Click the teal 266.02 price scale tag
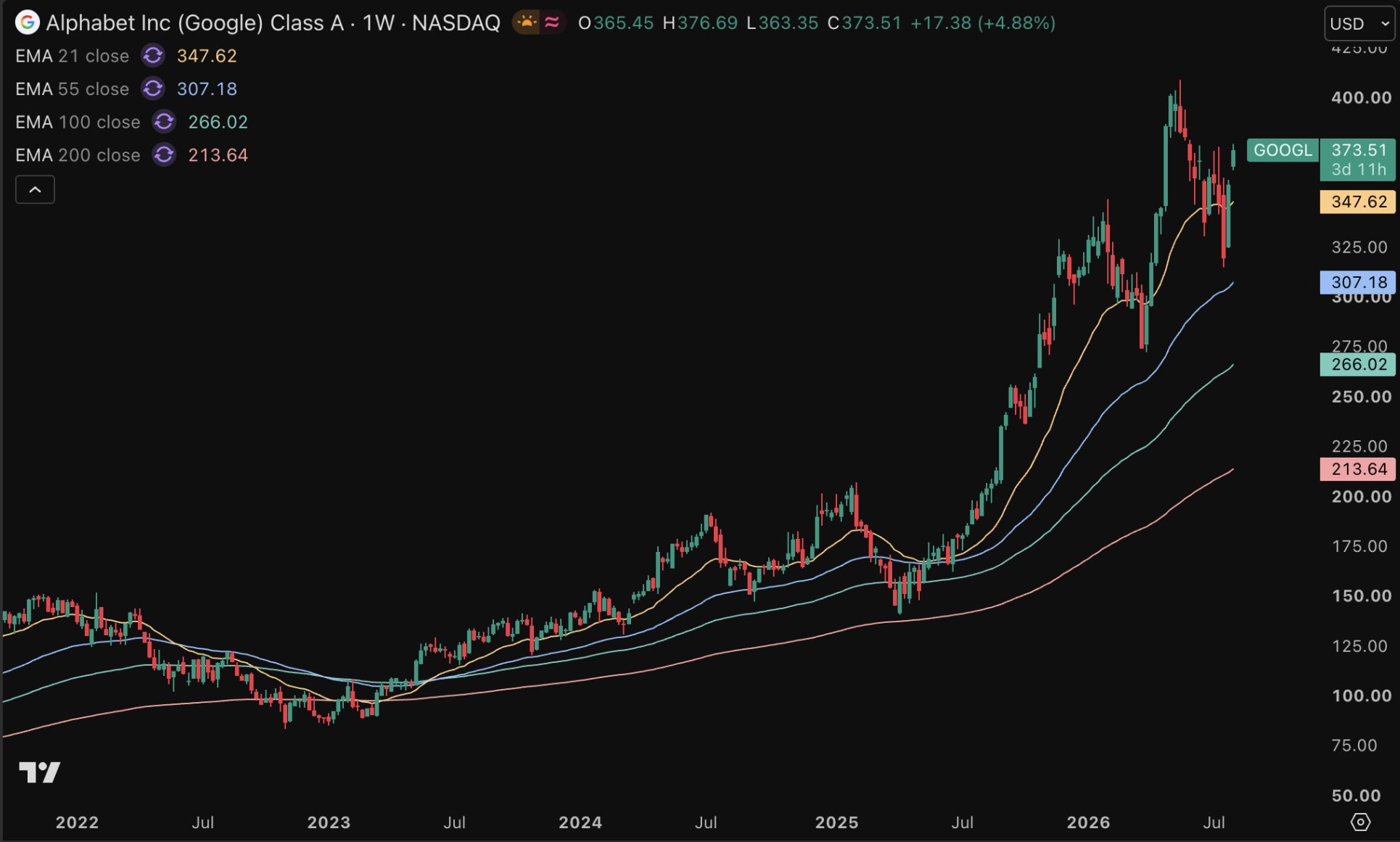1400x842 pixels. pos(1358,364)
